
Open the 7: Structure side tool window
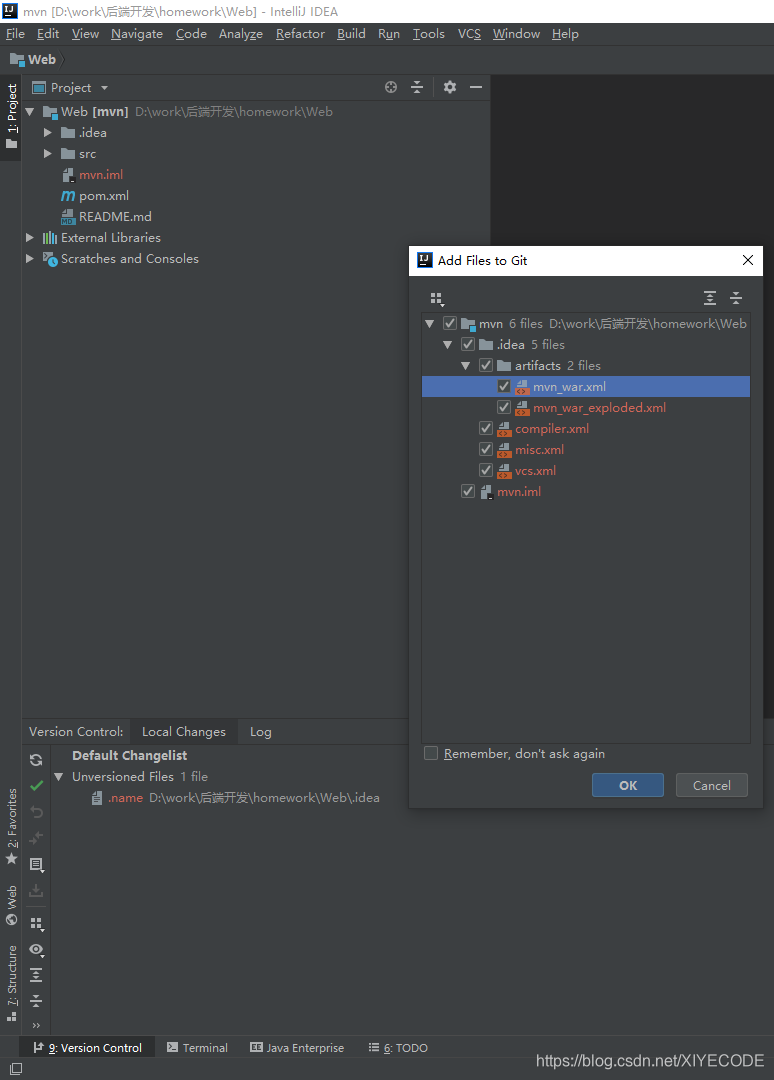12,983
